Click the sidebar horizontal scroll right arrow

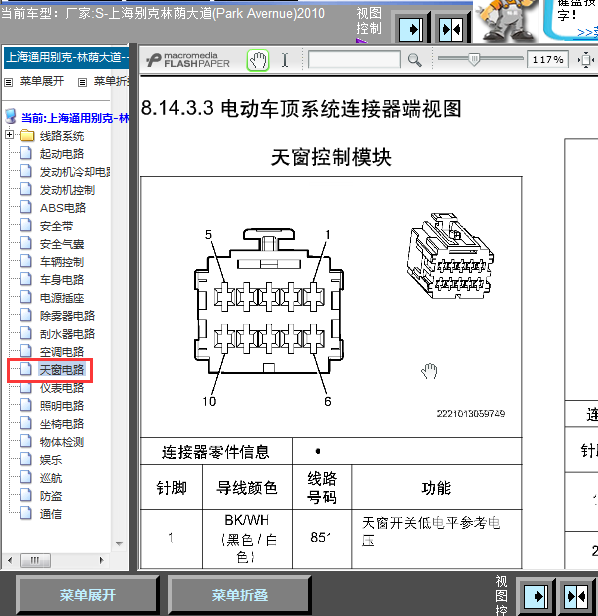point(102,561)
